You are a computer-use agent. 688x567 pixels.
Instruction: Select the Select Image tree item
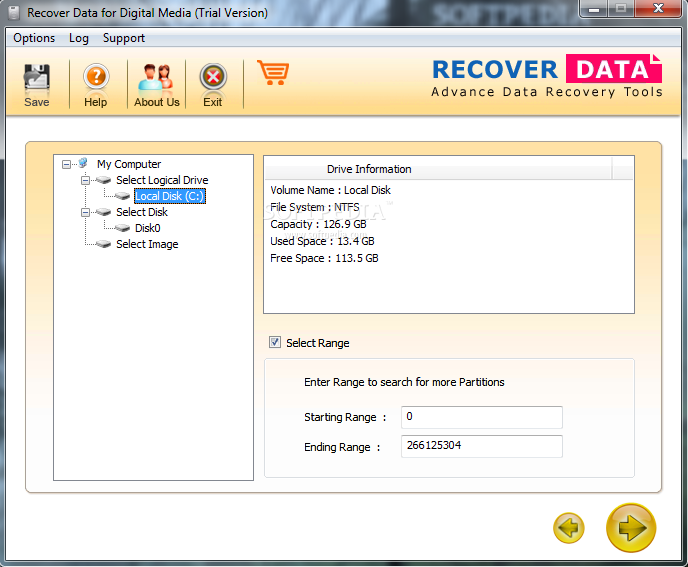(147, 244)
